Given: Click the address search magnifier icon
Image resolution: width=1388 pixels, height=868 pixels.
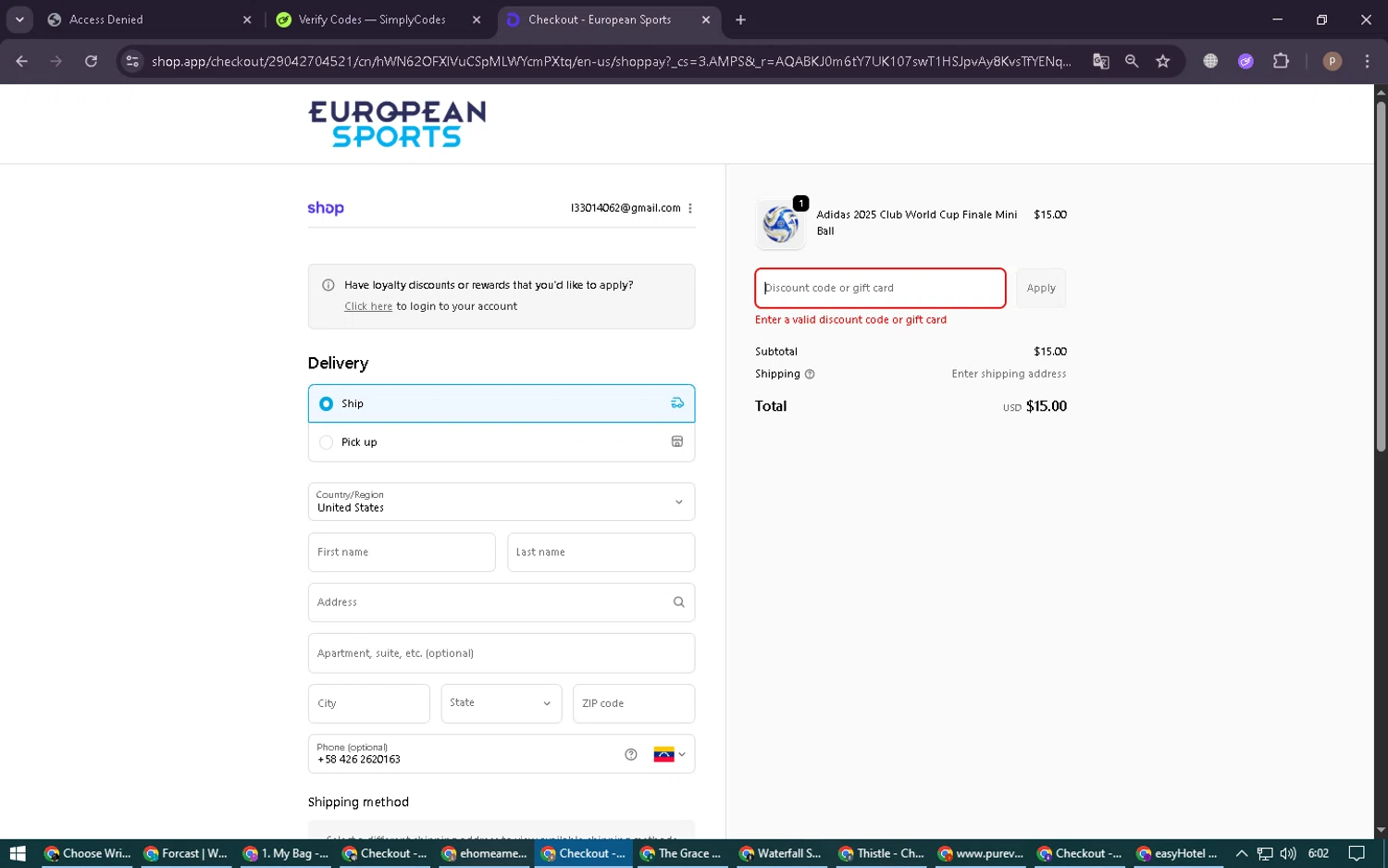Looking at the screenshot, I should click(x=679, y=602).
